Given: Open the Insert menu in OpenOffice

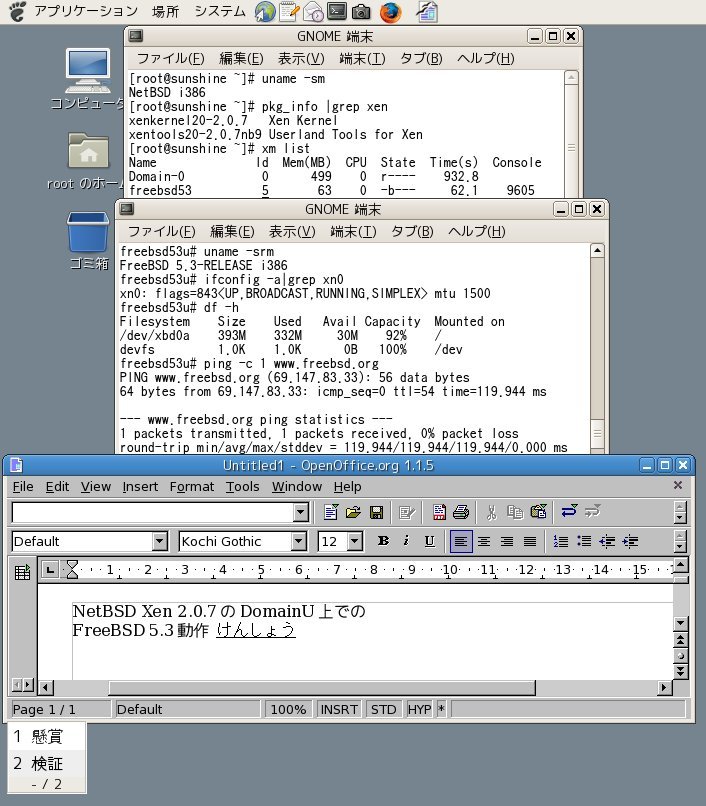Looking at the screenshot, I should (140, 486).
